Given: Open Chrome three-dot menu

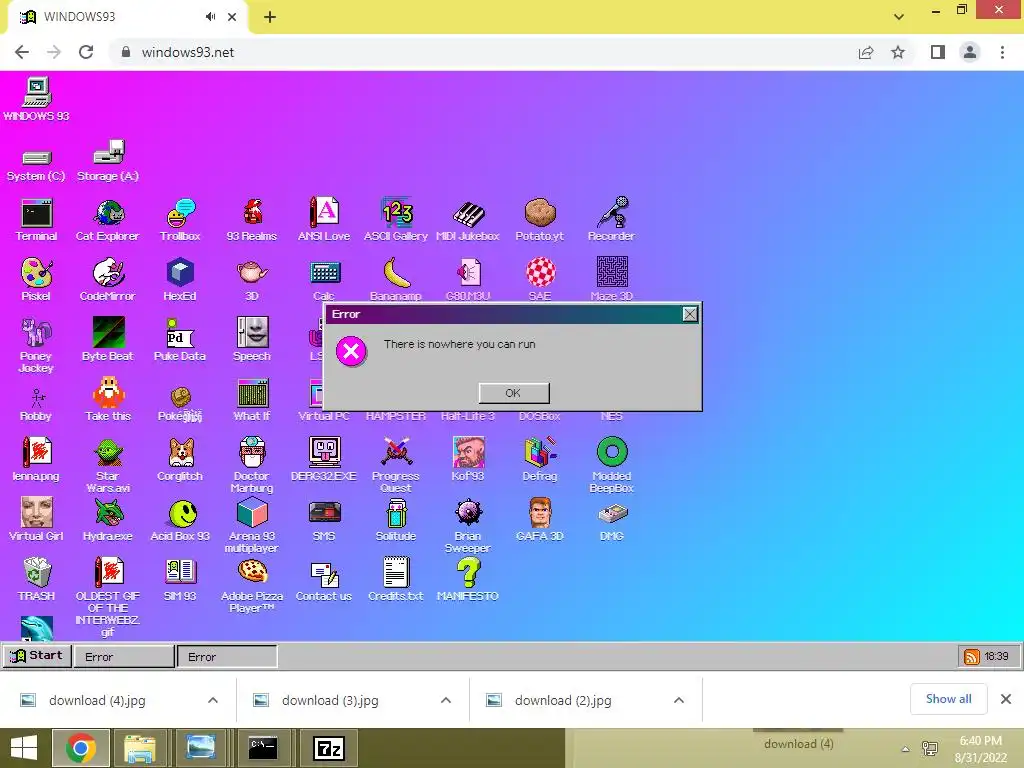Looking at the screenshot, I should point(1002,52).
